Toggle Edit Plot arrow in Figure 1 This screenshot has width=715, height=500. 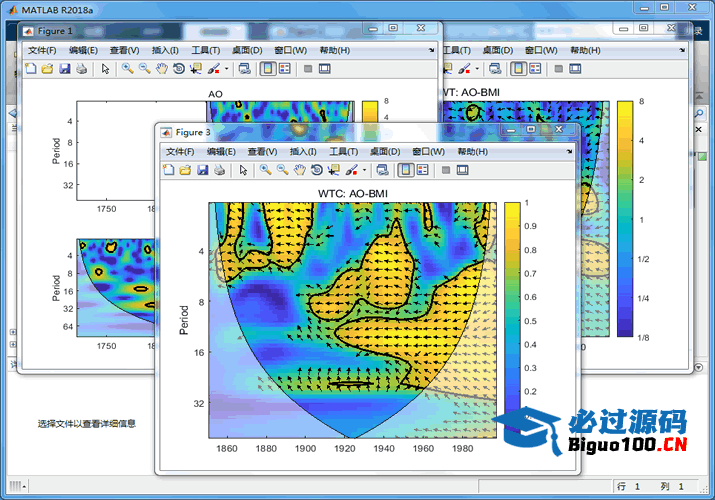104,69
